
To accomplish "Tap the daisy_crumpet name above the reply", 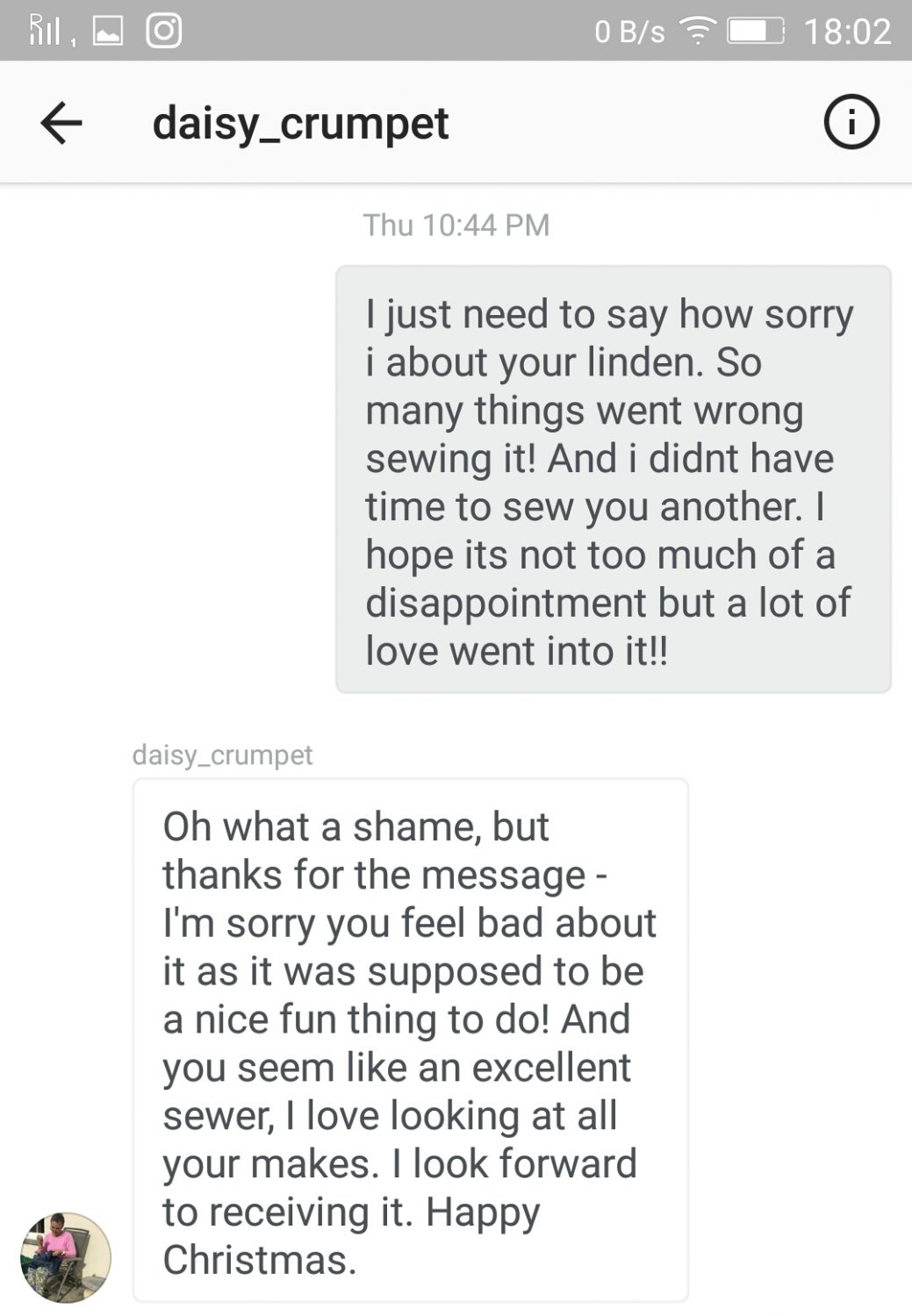I will coord(222,755).
